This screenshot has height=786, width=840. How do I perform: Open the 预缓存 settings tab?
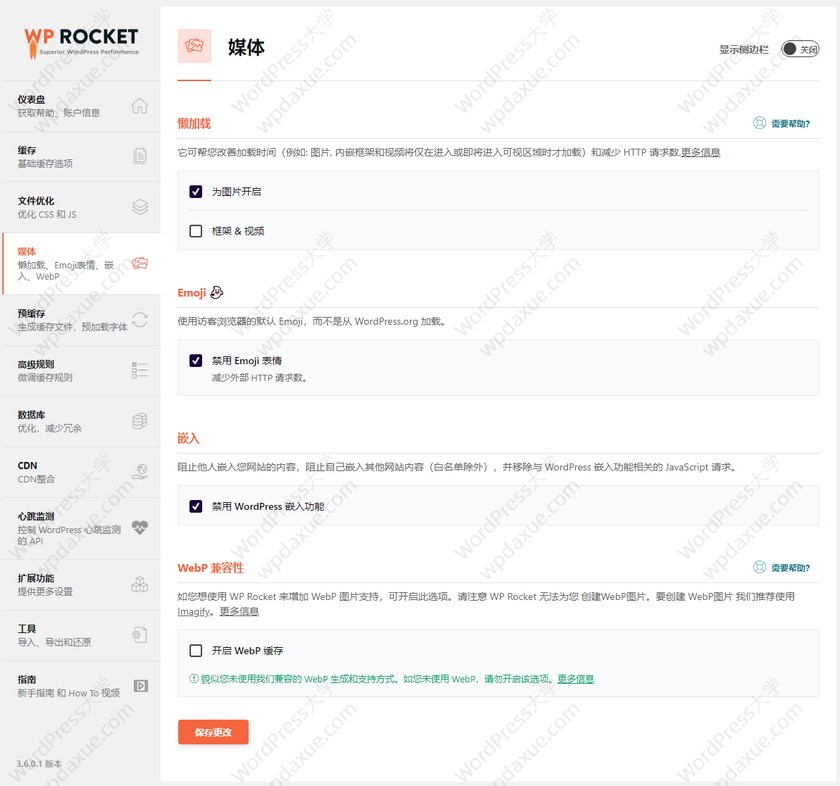pyautogui.click(x=81, y=320)
